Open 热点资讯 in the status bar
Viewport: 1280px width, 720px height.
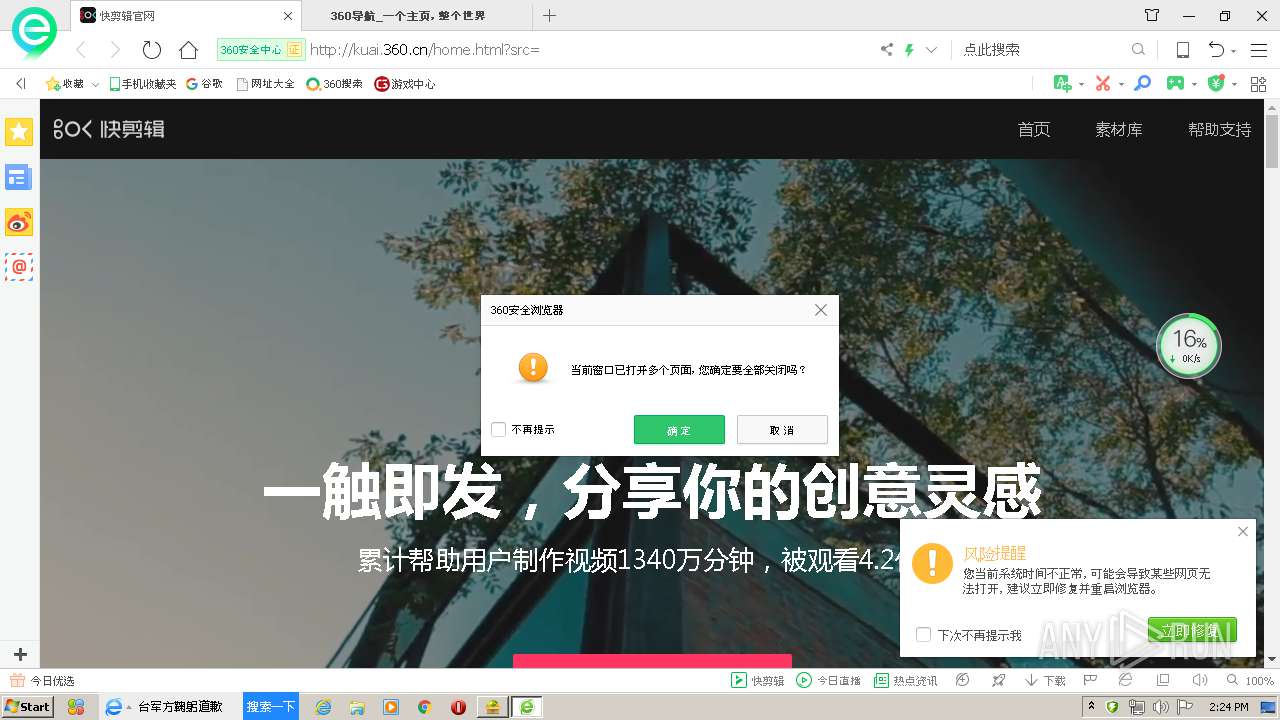click(906, 680)
